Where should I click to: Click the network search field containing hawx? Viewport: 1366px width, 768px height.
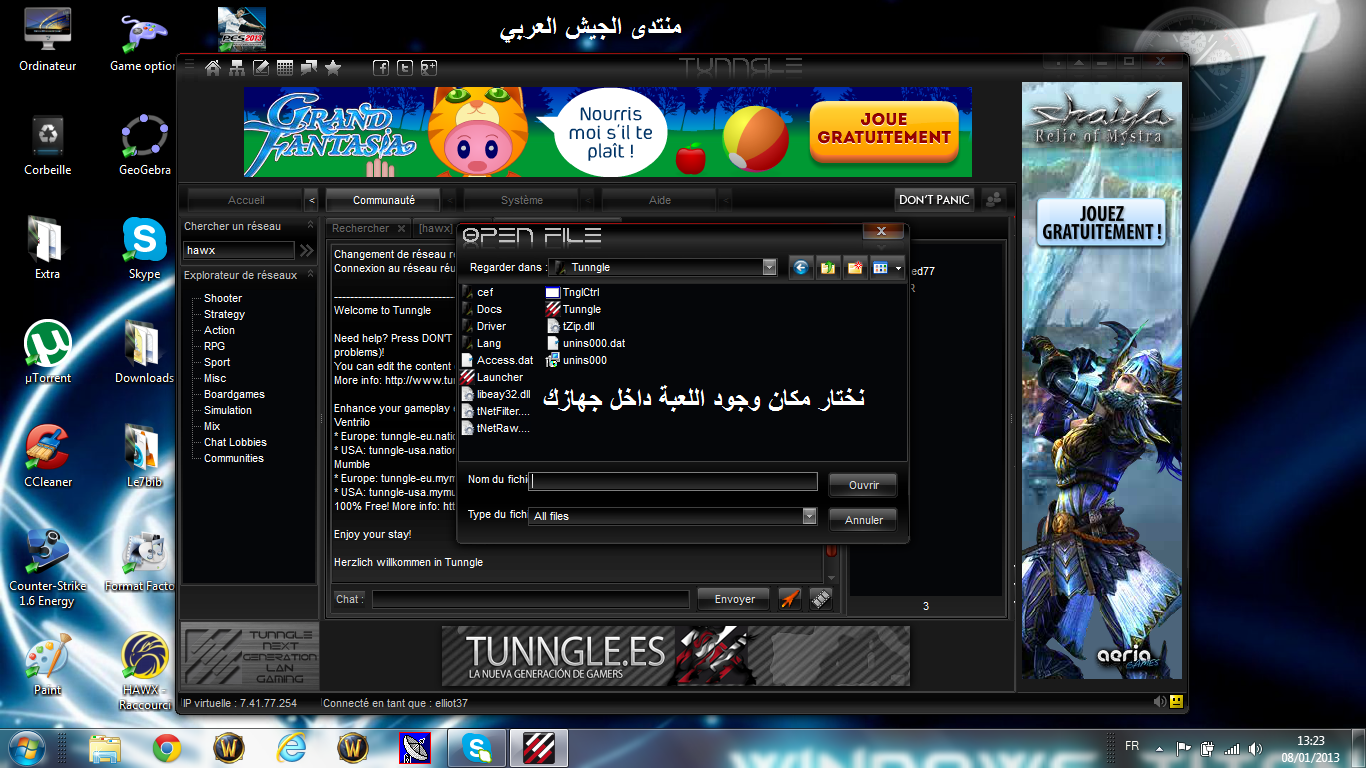238,250
